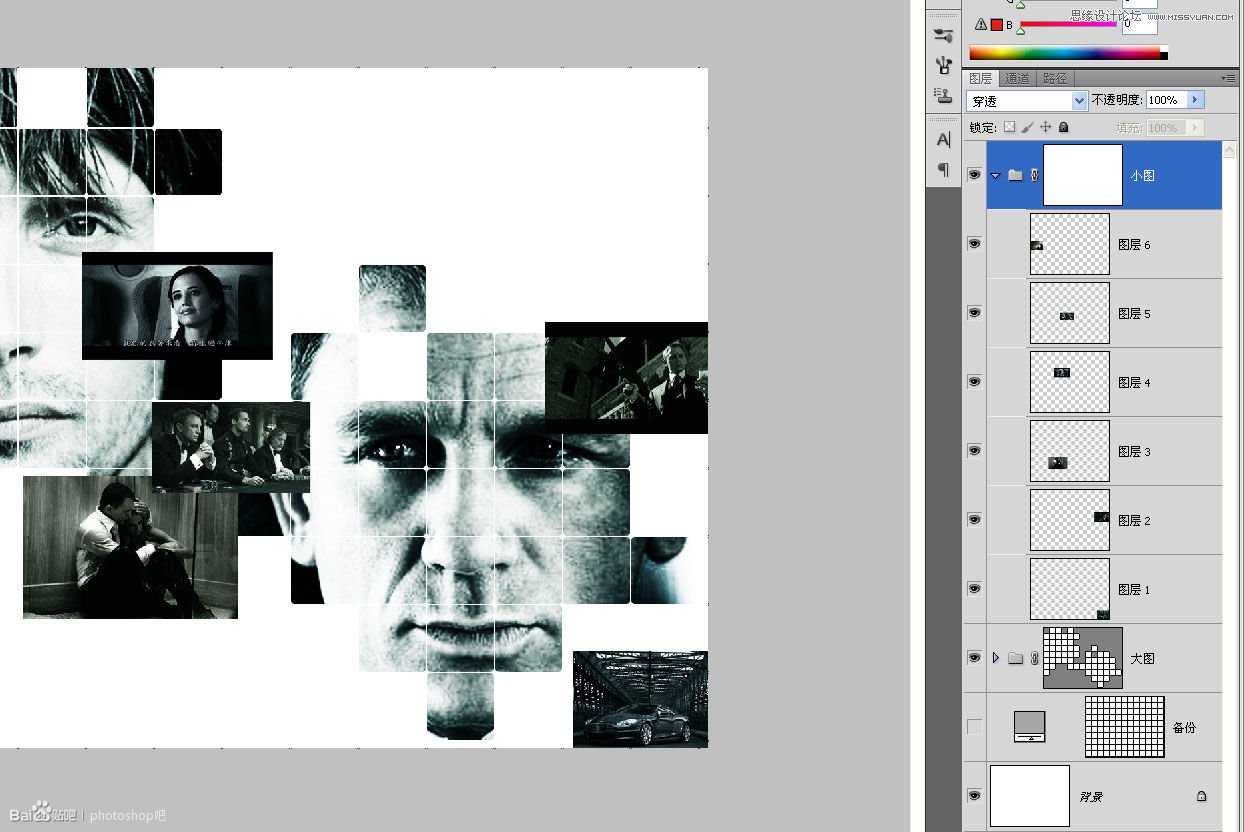Open the 填充 fill slider arrow
This screenshot has height=832, width=1244.
point(1195,128)
